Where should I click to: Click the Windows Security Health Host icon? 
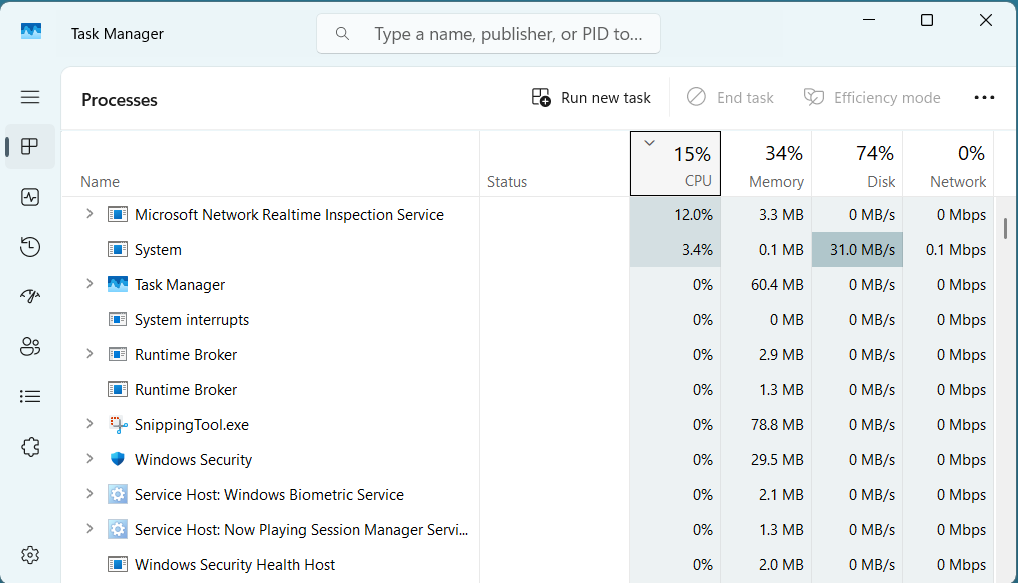click(x=118, y=565)
